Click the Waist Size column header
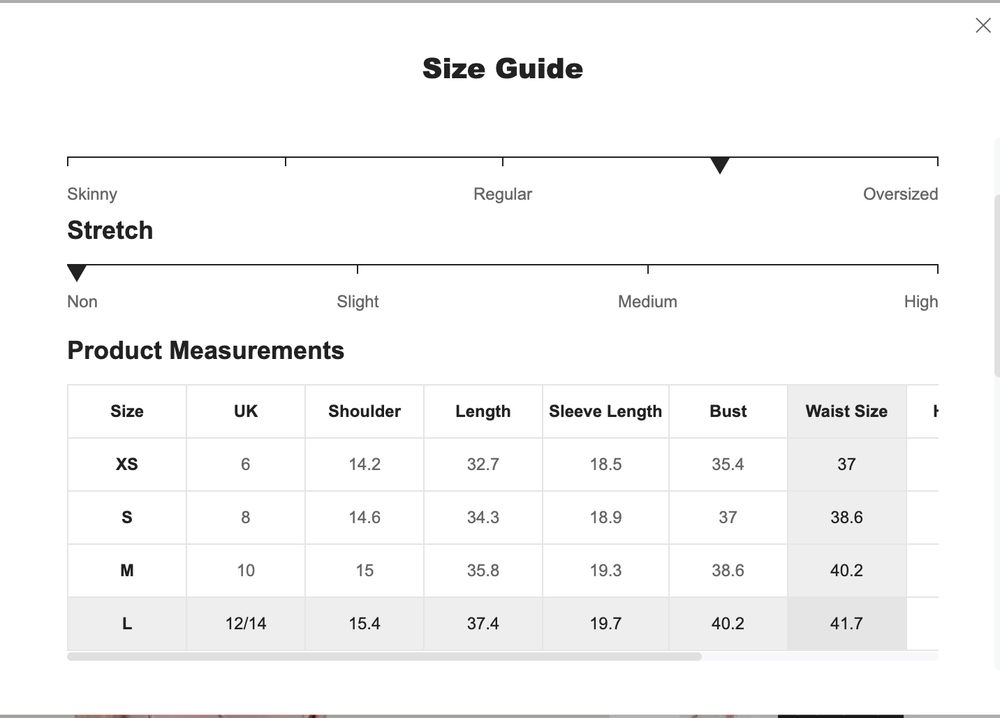 (846, 411)
